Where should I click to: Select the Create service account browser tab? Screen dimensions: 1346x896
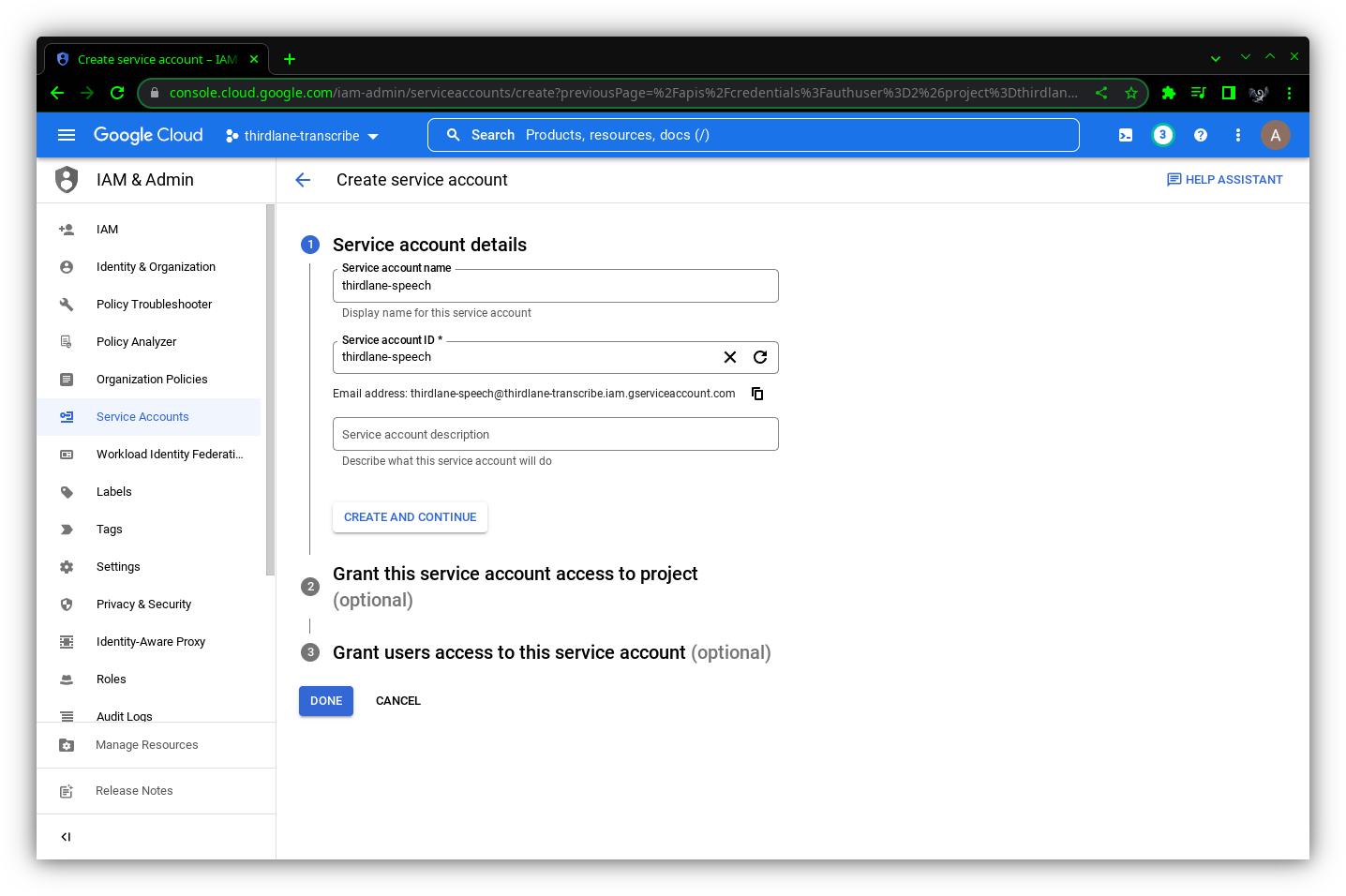157,59
